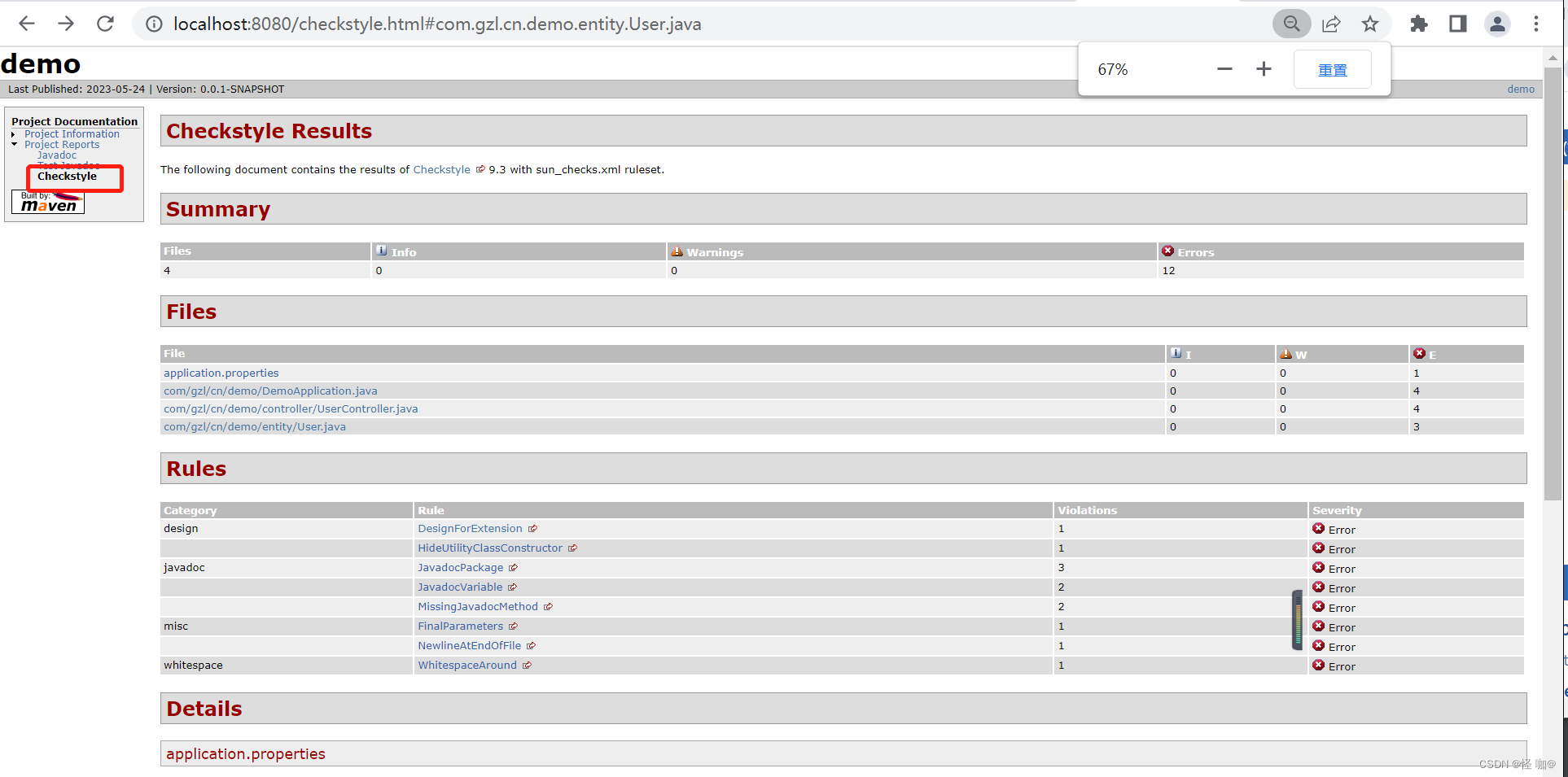This screenshot has width=1568, height=777.
Task: Open the FinalParameters rule link
Action: point(461,626)
